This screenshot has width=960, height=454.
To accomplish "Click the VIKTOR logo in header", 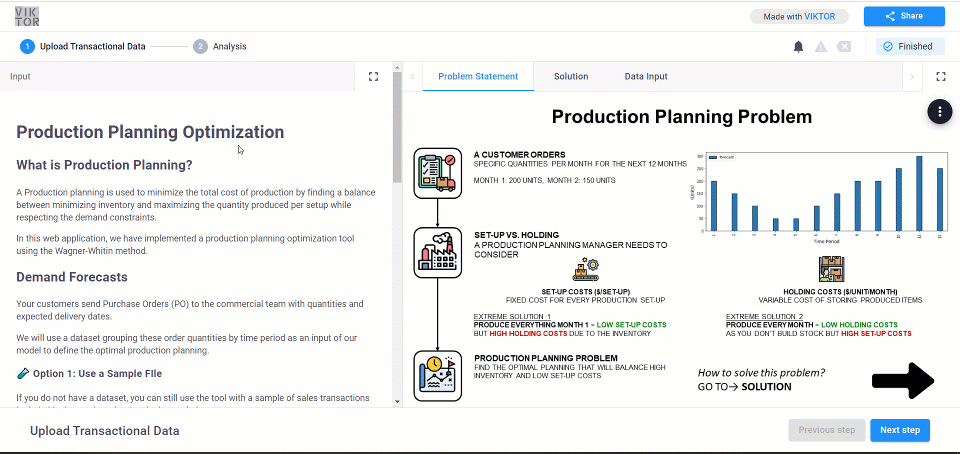I will (27, 17).
